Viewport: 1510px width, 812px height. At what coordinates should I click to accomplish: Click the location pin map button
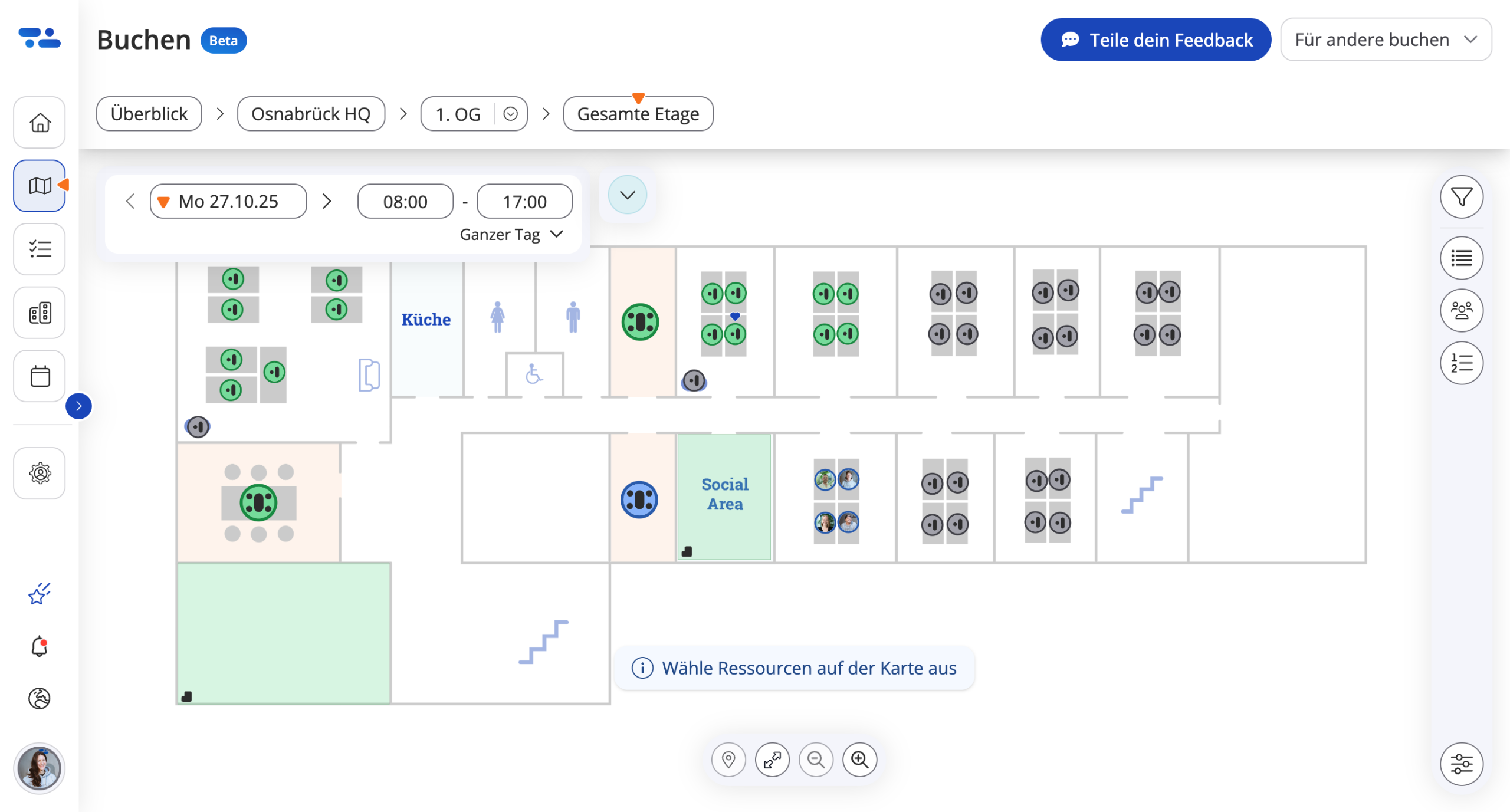pyautogui.click(x=728, y=760)
